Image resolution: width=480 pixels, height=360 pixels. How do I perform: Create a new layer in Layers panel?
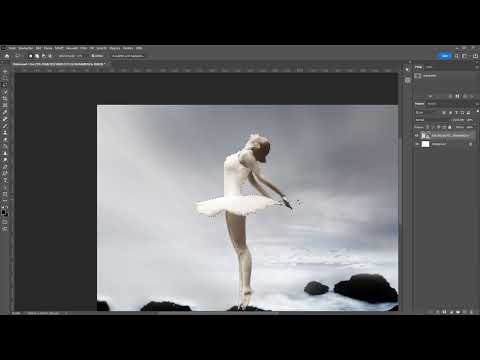coord(464,312)
